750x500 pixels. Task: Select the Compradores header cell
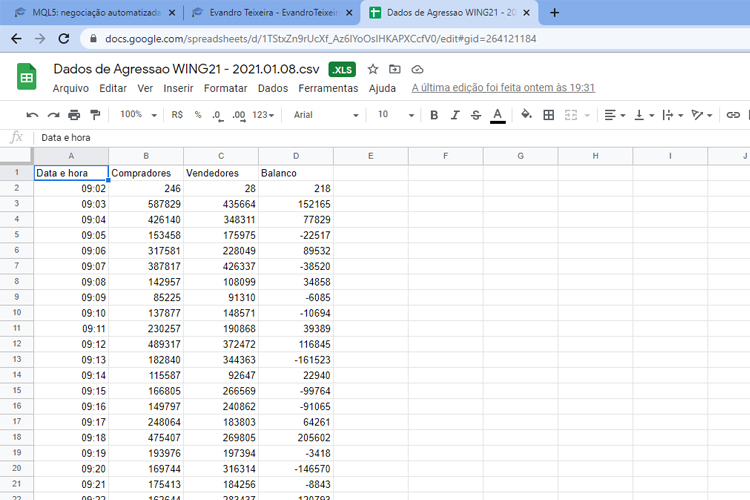click(x=146, y=173)
